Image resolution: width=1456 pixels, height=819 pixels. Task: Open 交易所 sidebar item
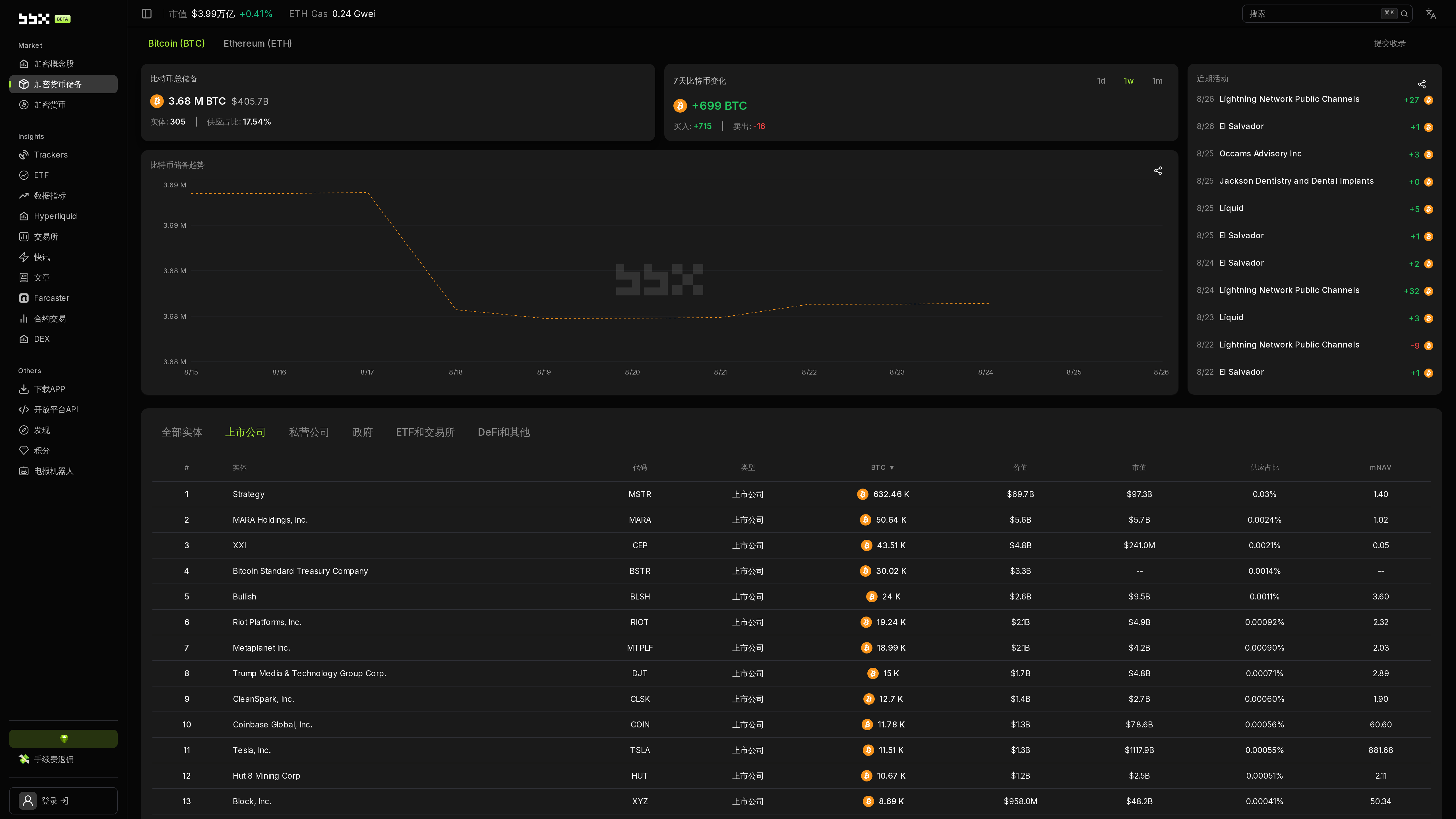63,237
